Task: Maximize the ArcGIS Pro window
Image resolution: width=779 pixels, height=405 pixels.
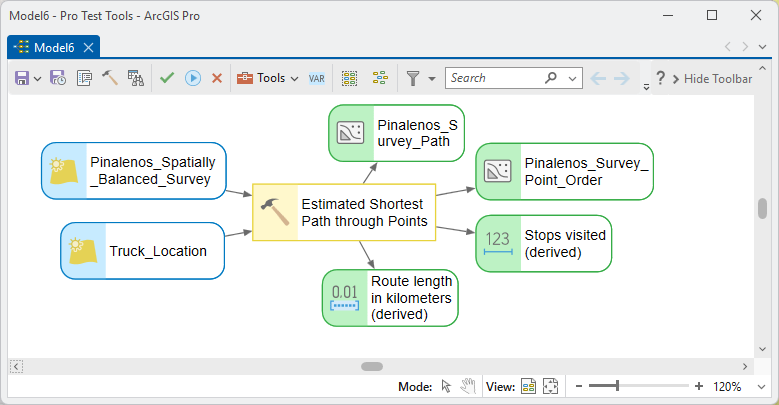Action: point(712,15)
